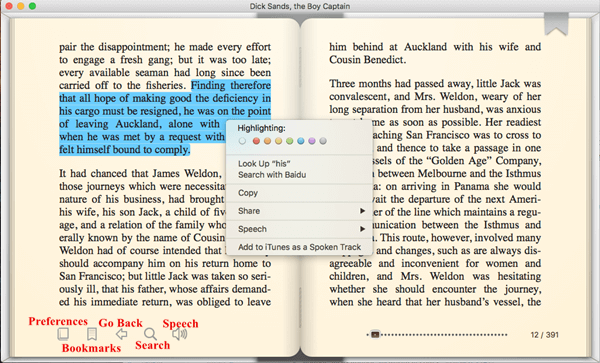Open Search with the magnifying glass icon
Image resolution: width=600 pixels, height=363 pixels.
tap(150, 334)
